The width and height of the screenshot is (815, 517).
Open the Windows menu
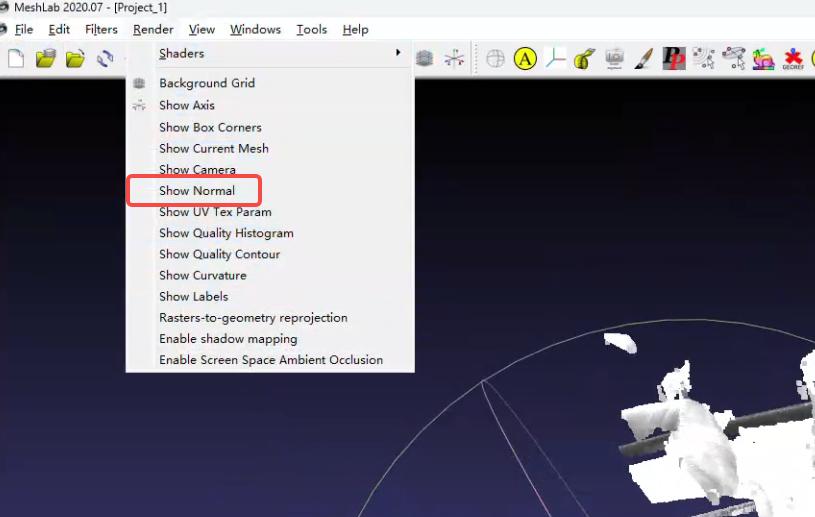point(255,29)
